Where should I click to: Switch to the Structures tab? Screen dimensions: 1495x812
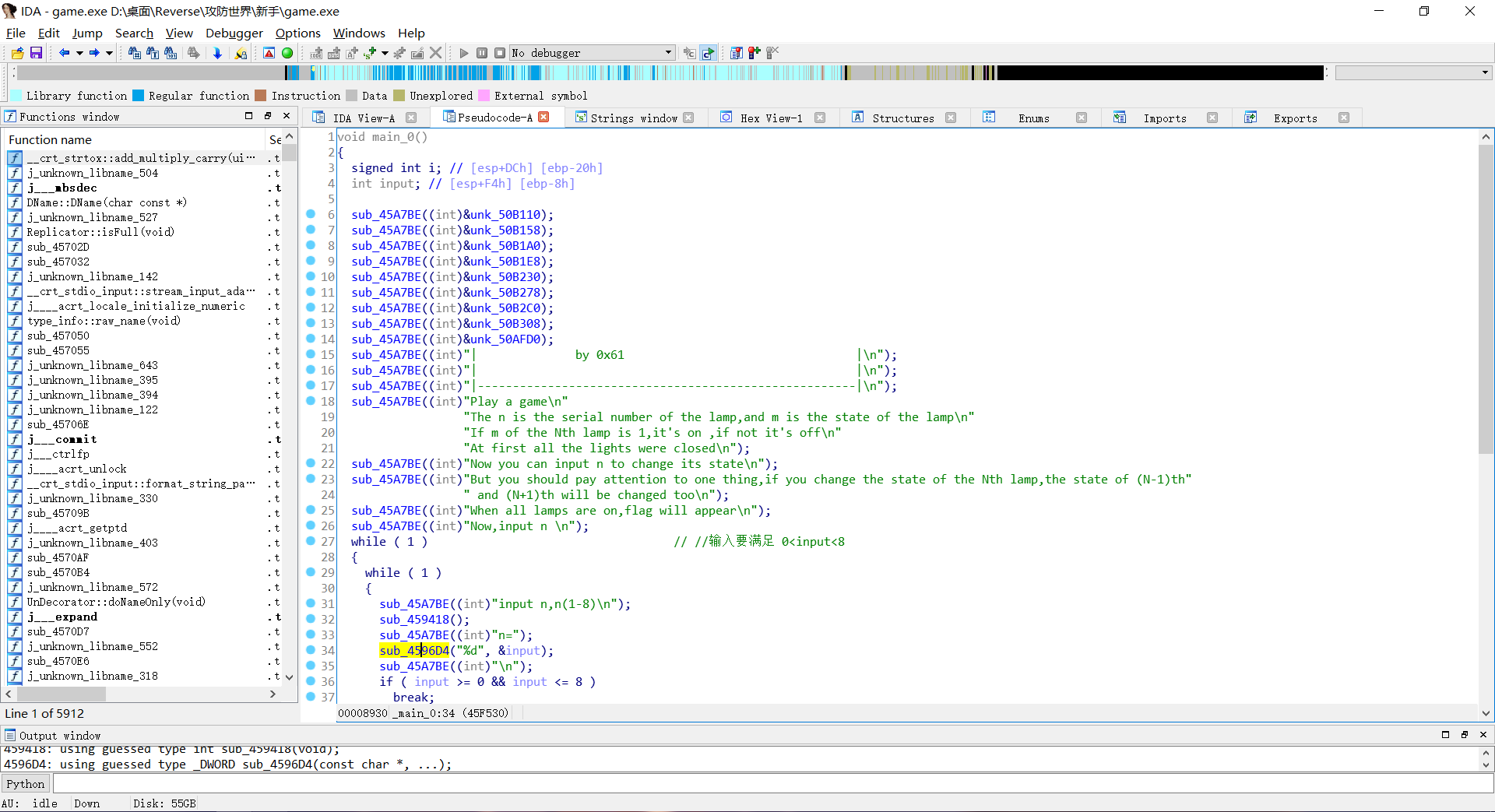903,118
